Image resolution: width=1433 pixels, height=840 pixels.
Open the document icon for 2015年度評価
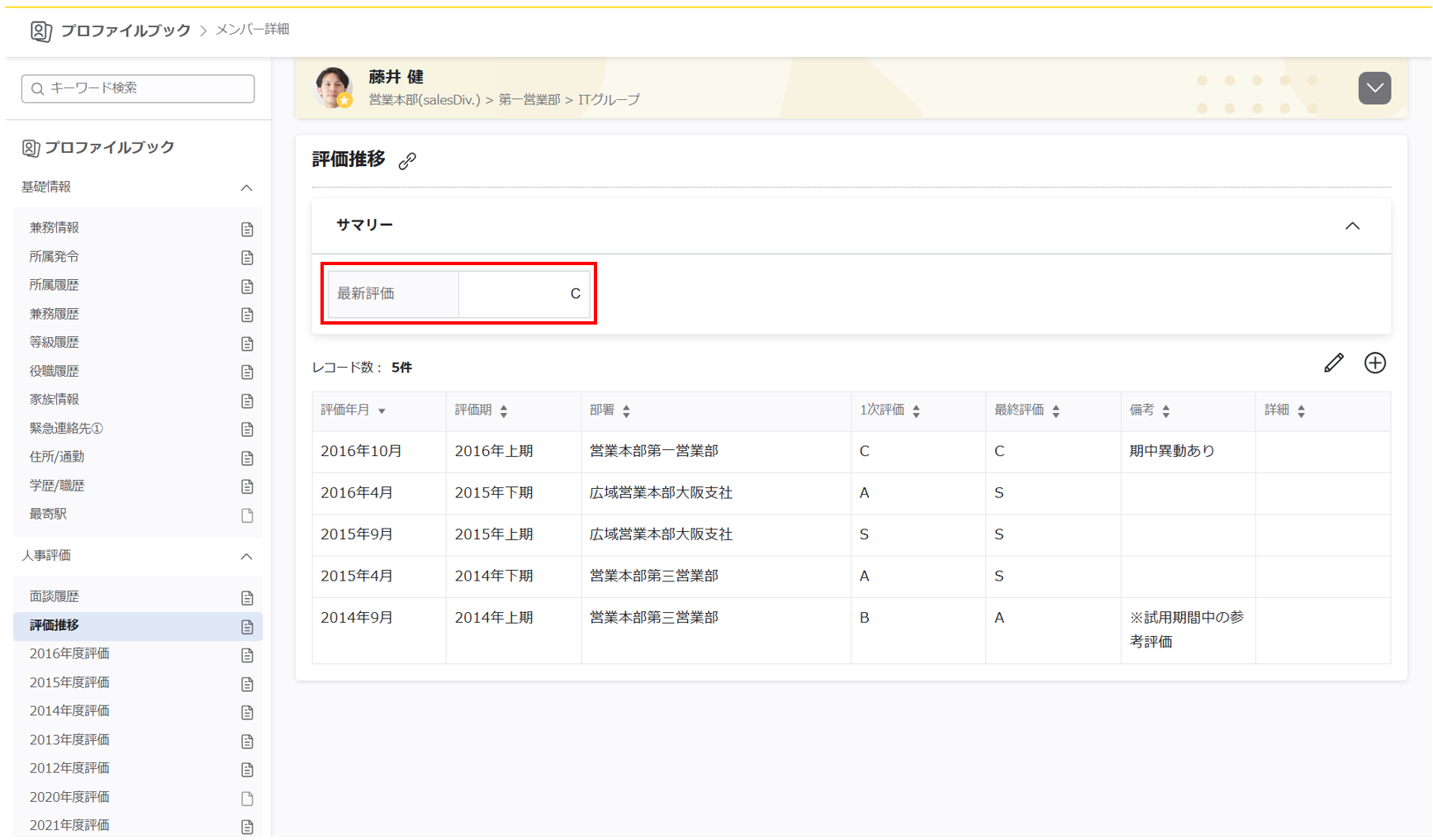pos(247,684)
